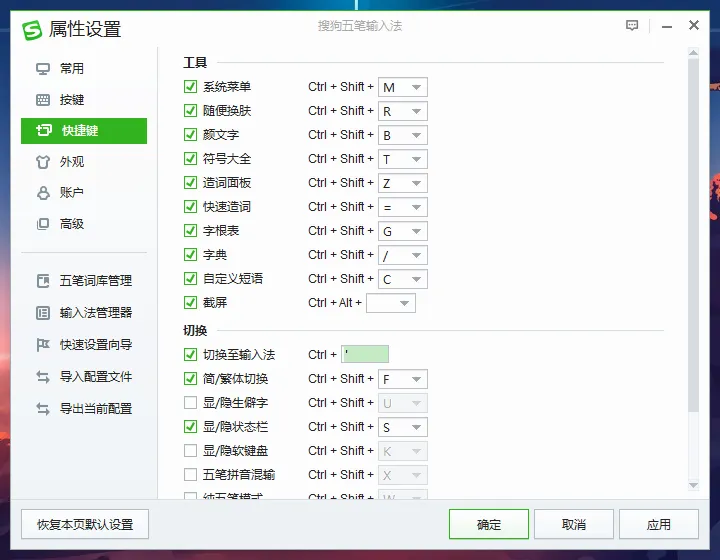Click the 快捷键 shortcut icon
720x560 pixels.
pyautogui.click(x=44, y=130)
